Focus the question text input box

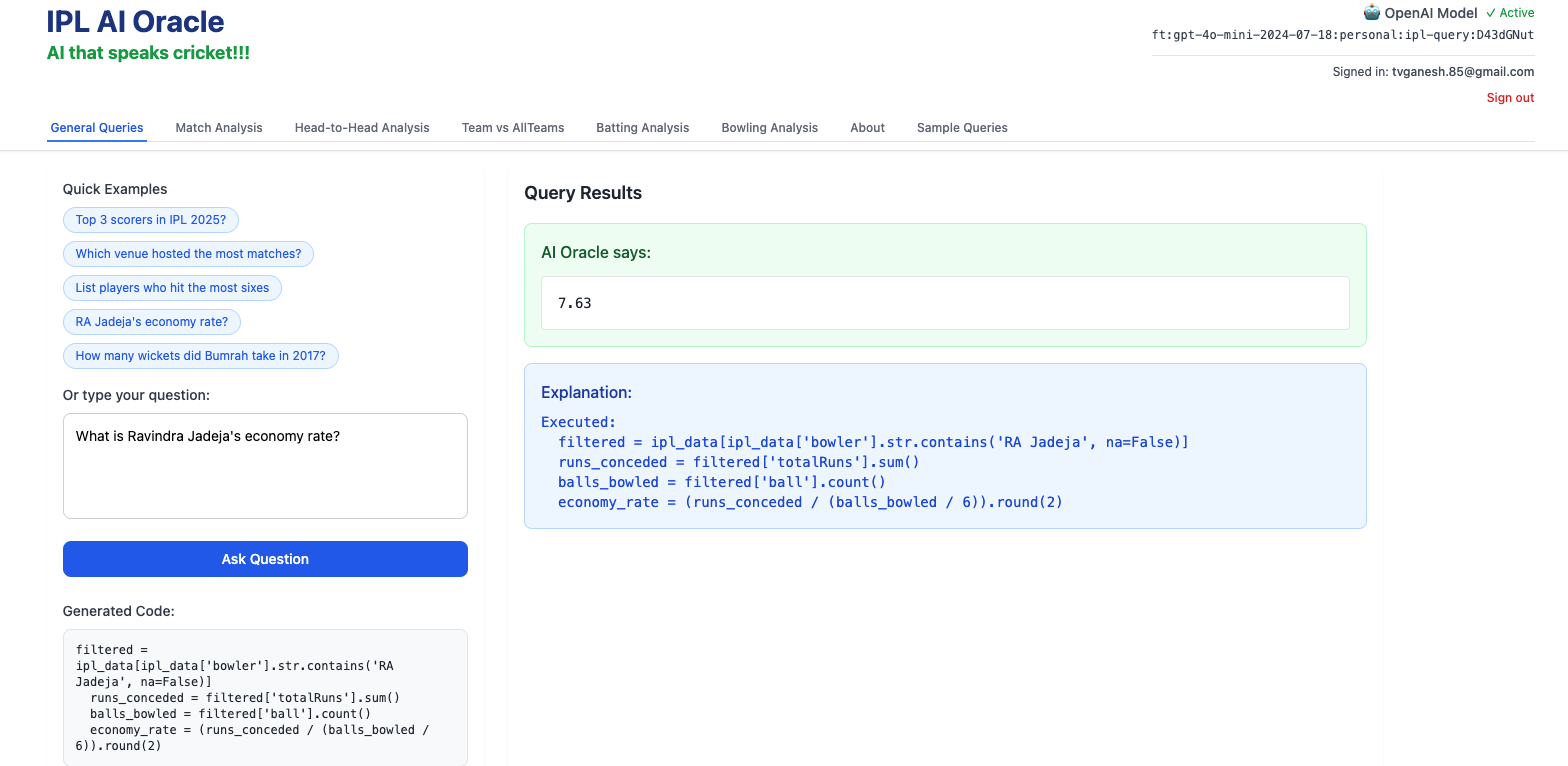[265, 466]
